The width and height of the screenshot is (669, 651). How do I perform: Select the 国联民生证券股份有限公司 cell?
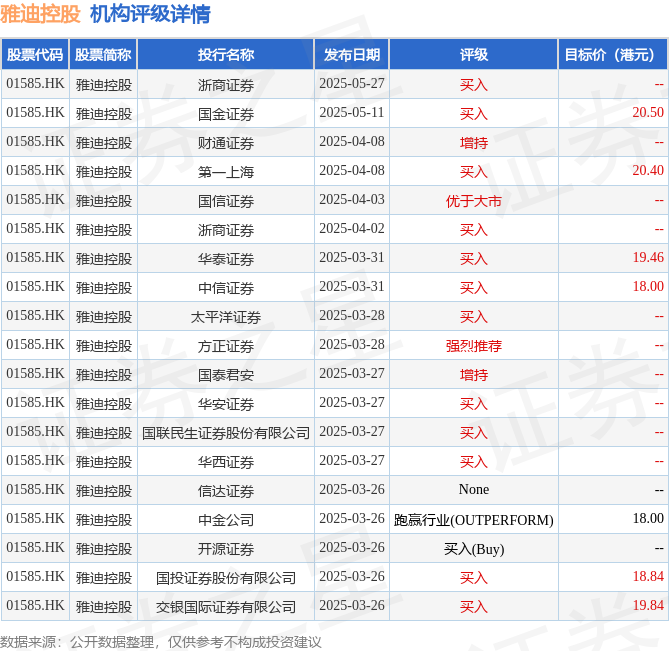[226, 433]
